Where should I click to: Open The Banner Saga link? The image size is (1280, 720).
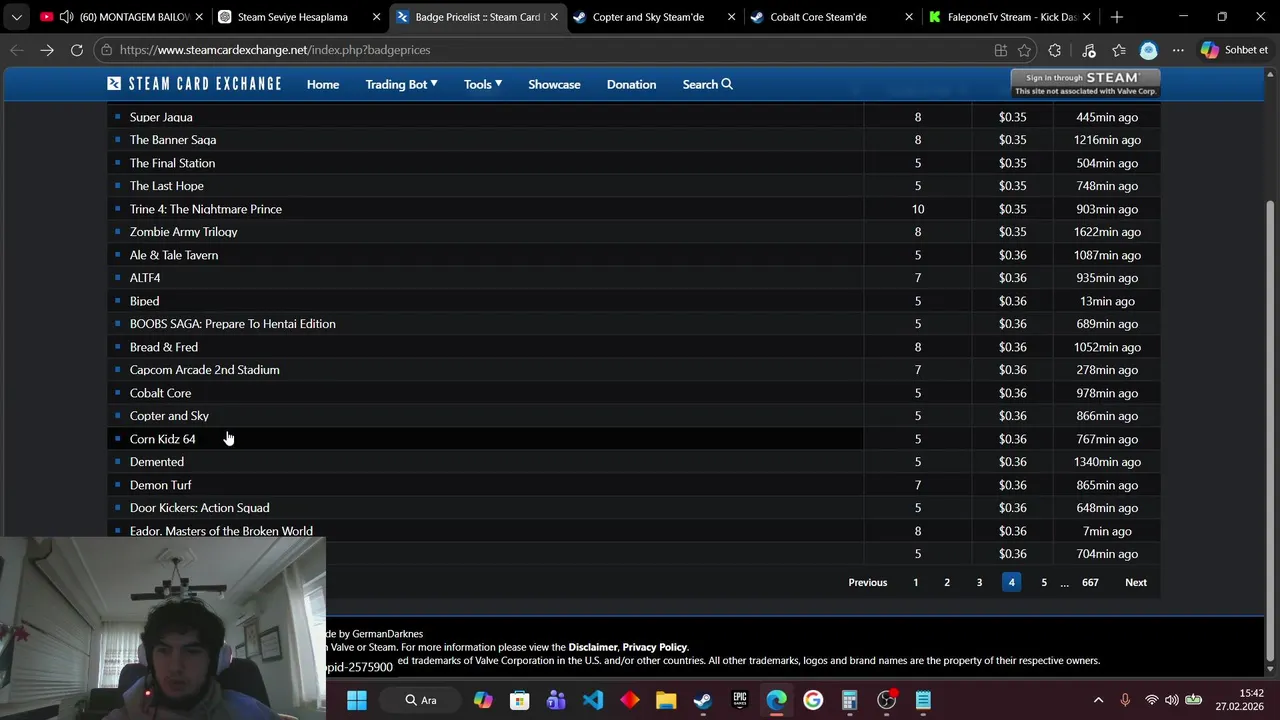point(173,140)
